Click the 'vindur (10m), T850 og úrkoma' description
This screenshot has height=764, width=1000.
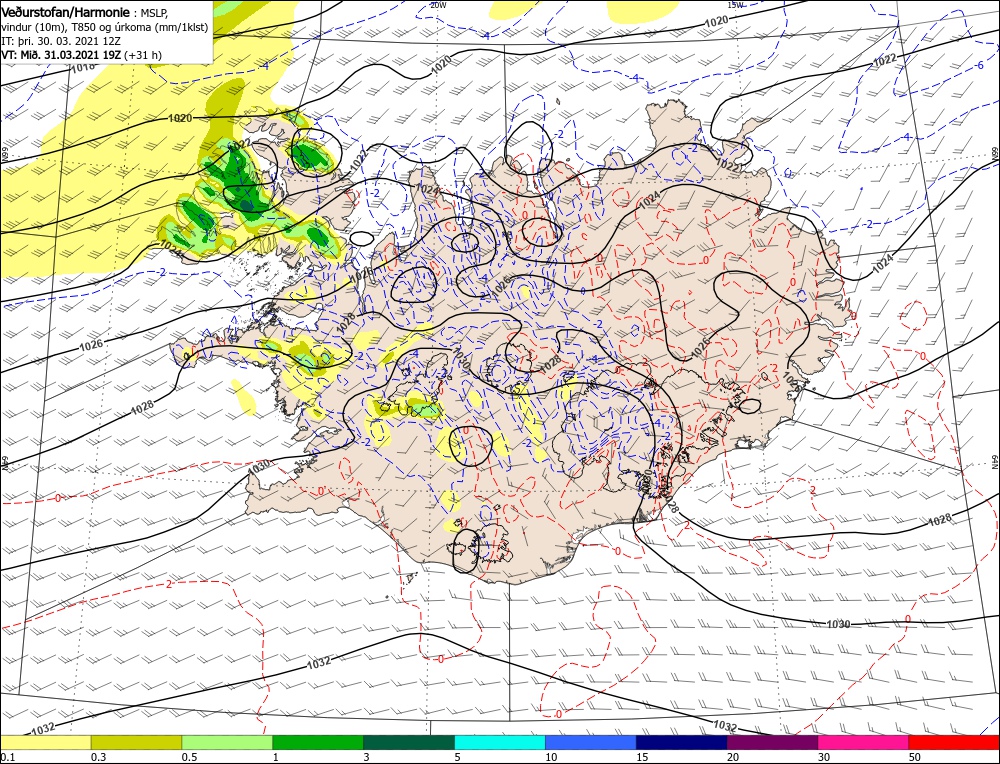[77, 27]
